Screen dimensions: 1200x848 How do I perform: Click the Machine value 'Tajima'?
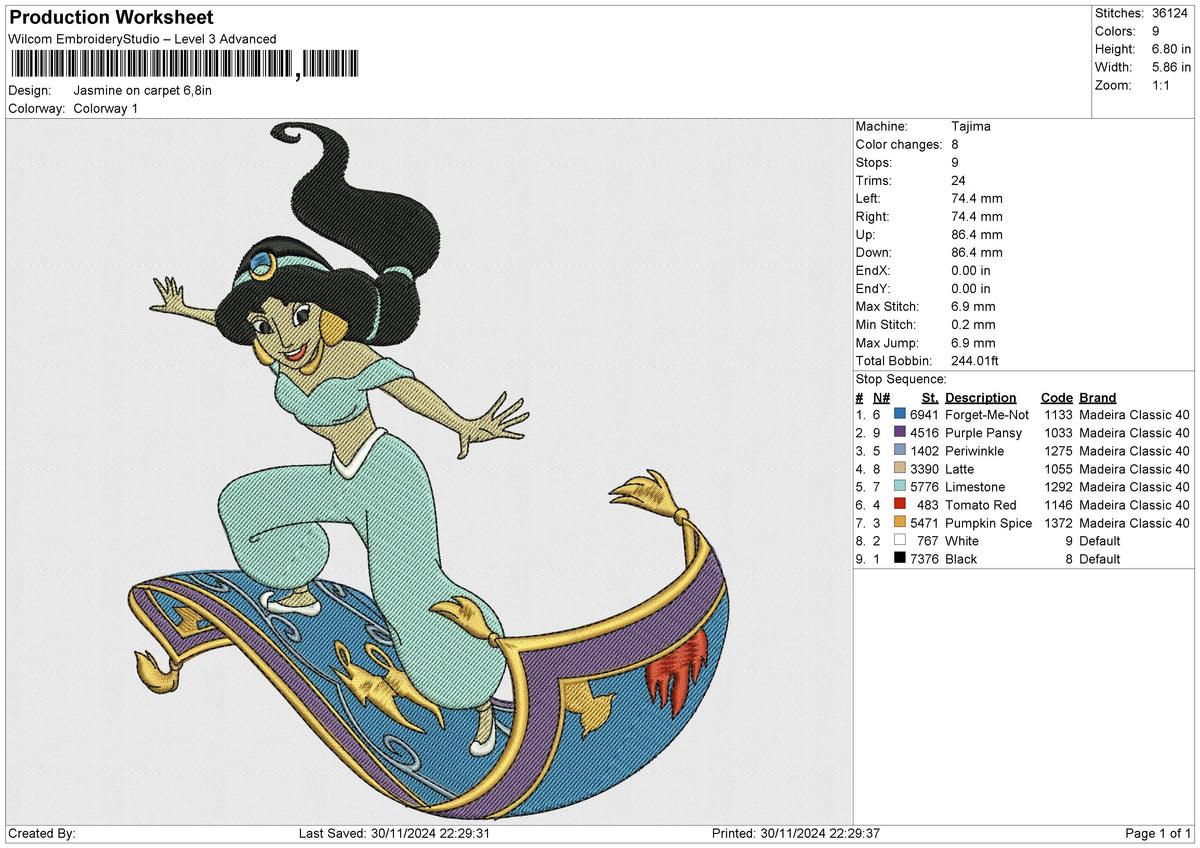pos(971,126)
